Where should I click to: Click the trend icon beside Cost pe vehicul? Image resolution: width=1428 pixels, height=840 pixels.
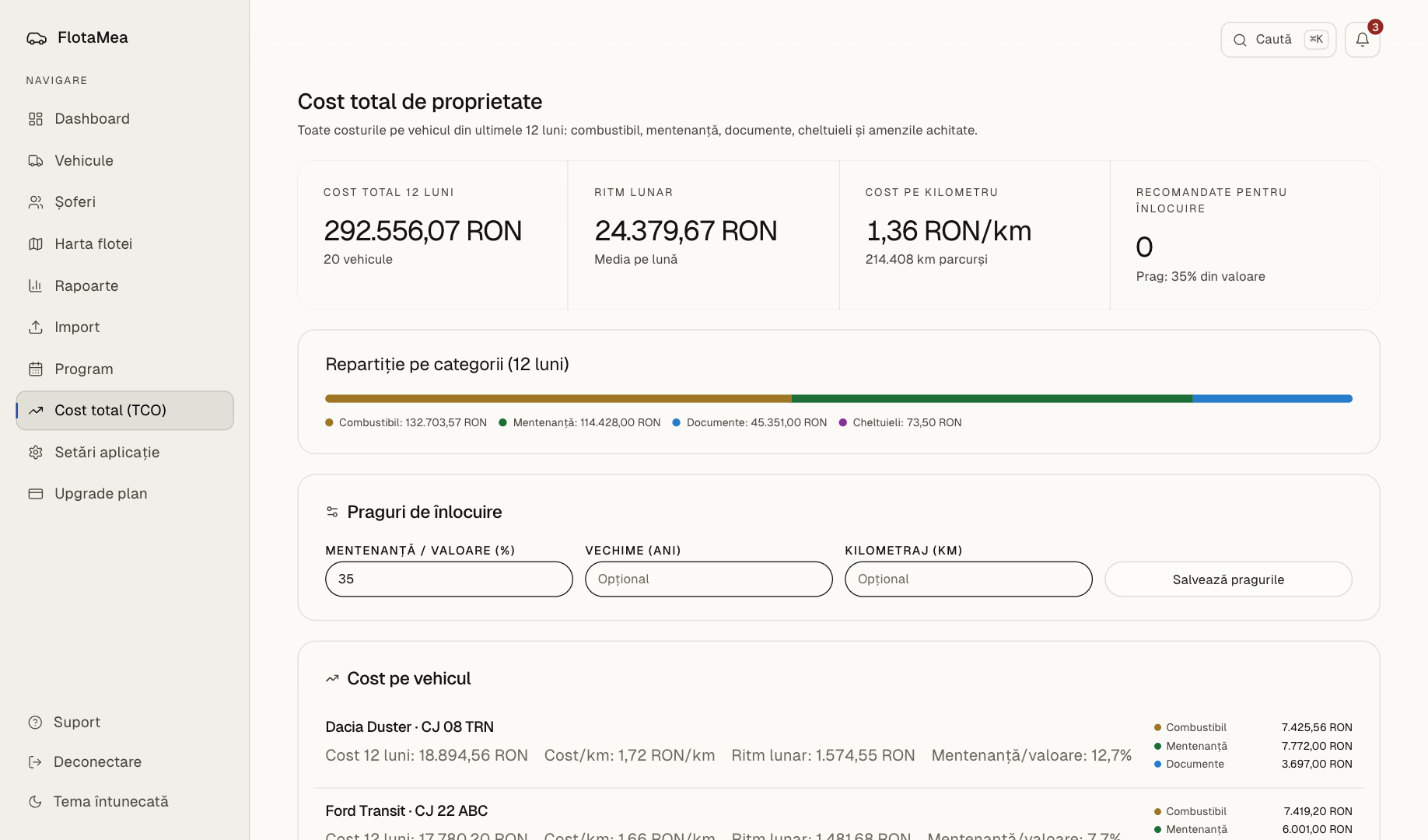coord(332,679)
